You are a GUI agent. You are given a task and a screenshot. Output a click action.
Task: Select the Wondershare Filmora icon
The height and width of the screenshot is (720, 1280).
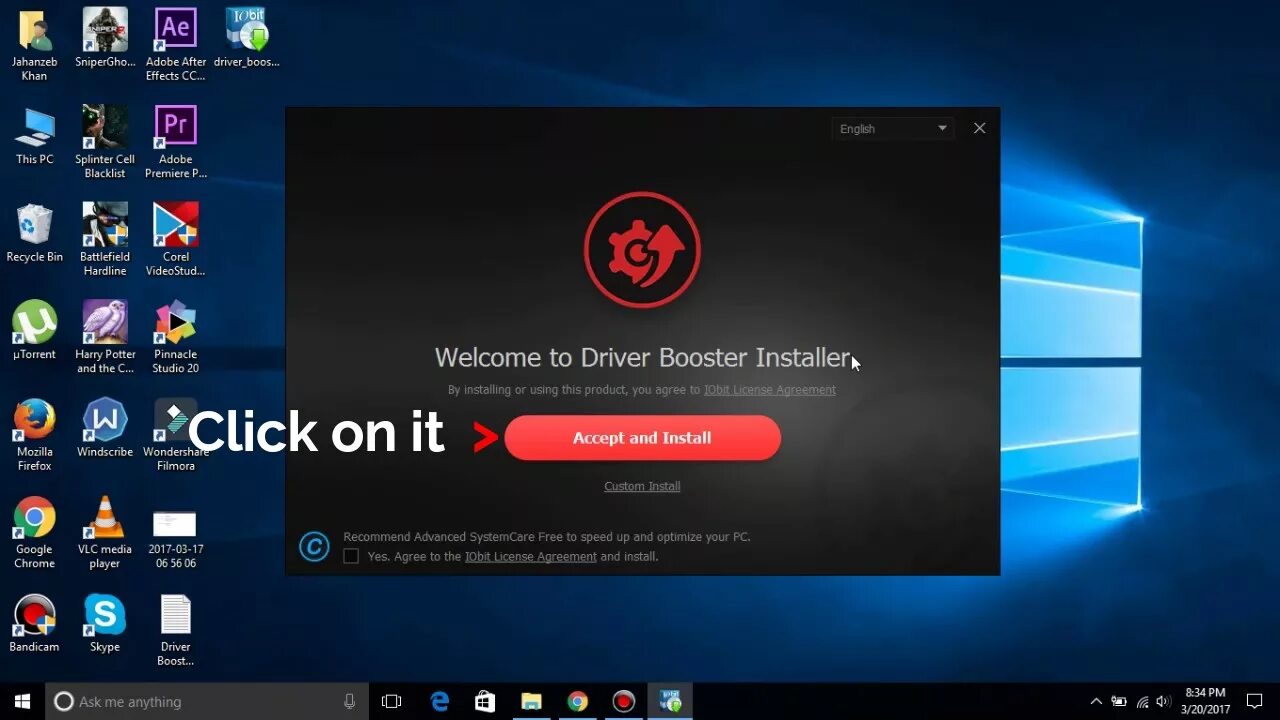pos(176,435)
